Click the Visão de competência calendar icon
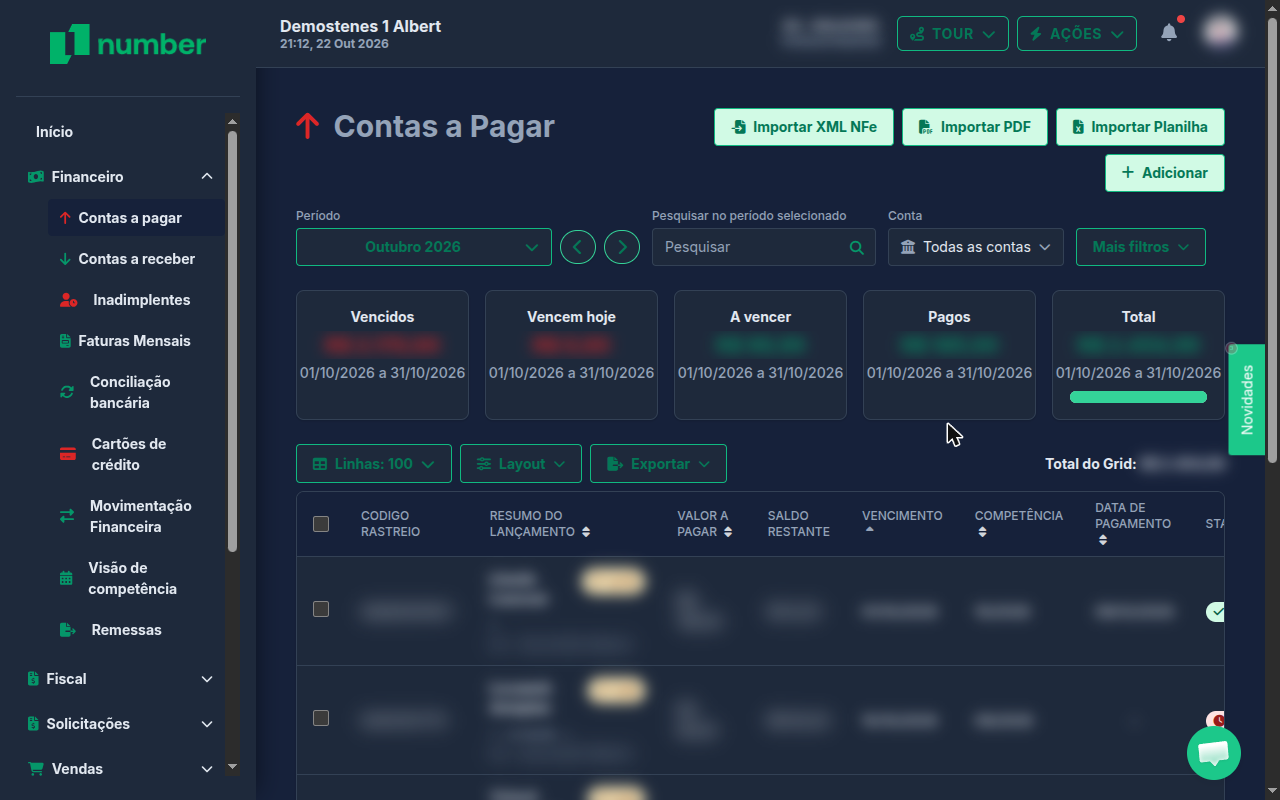The image size is (1280, 800). click(66, 578)
